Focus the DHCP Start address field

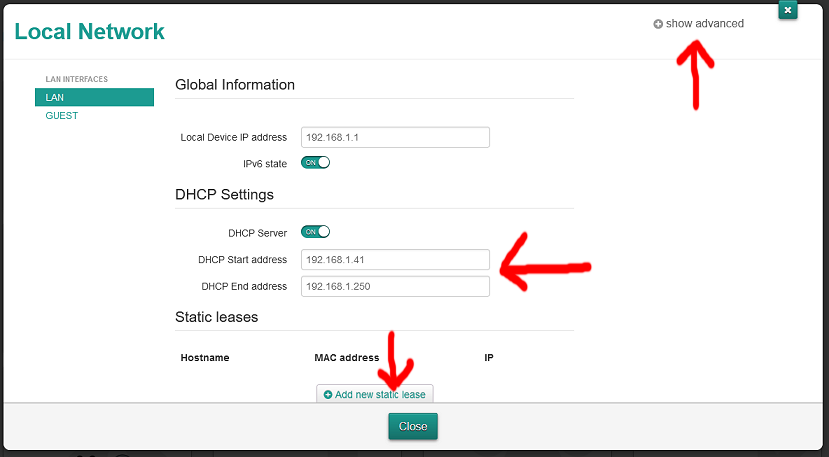[x=395, y=260]
